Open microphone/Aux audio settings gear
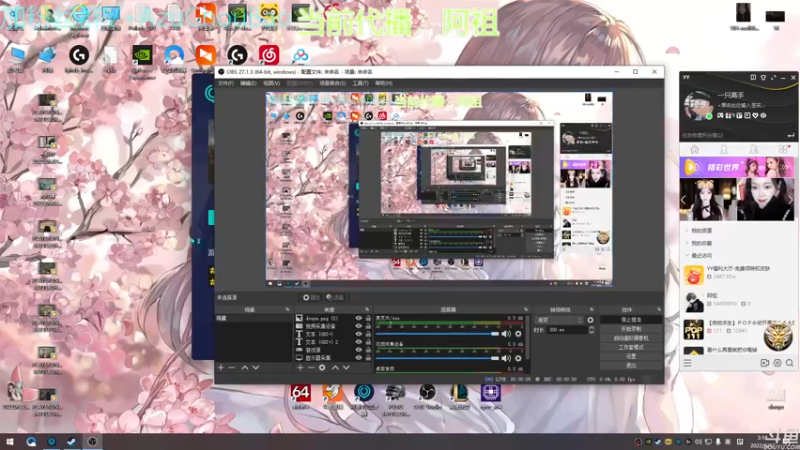 click(x=518, y=334)
